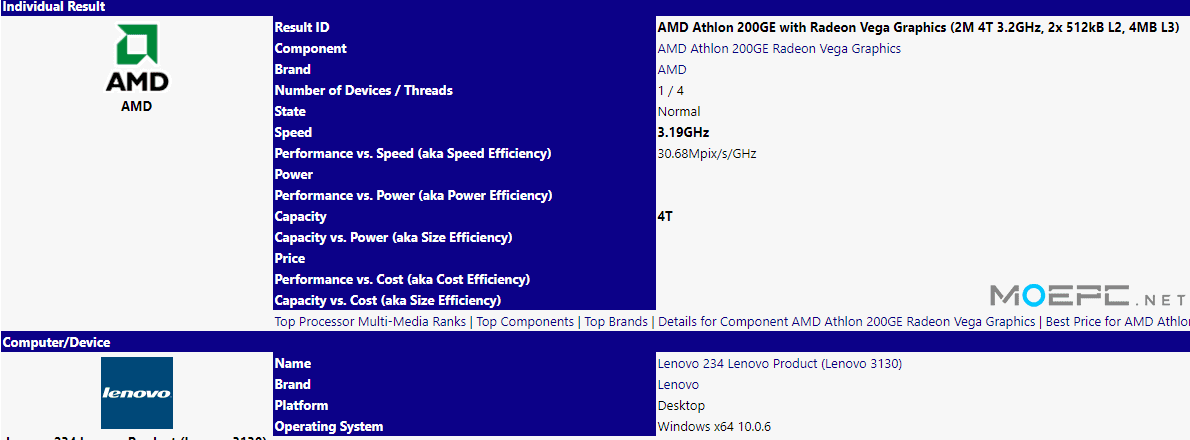Click Windows x64 10.0.6 operating system value
This screenshot has width=1190, height=440.
(715, 426)
